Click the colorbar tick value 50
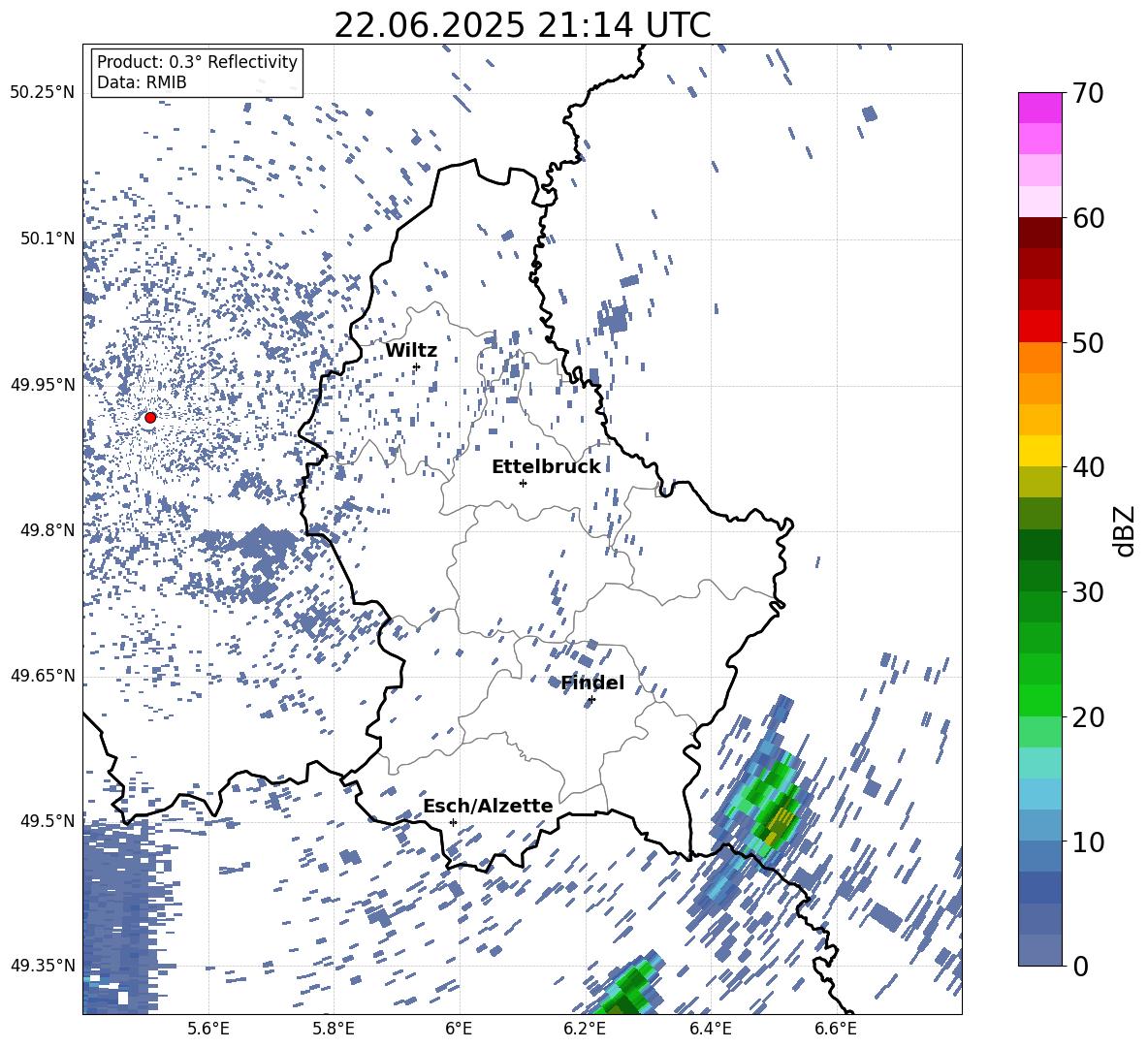 pos(1088,342)
